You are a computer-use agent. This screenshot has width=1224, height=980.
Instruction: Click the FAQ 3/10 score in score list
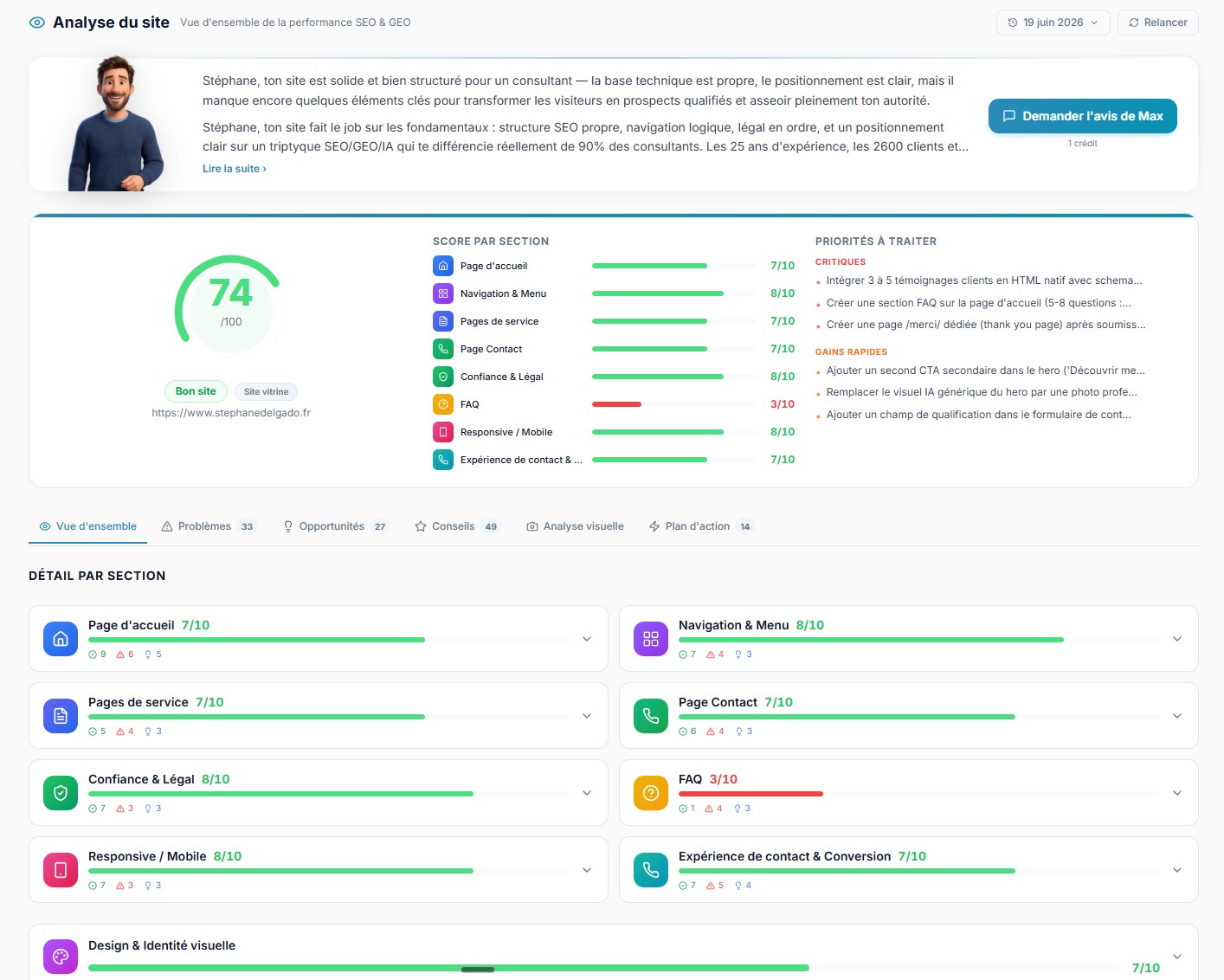pyautogui.click(x=783, y=404)
